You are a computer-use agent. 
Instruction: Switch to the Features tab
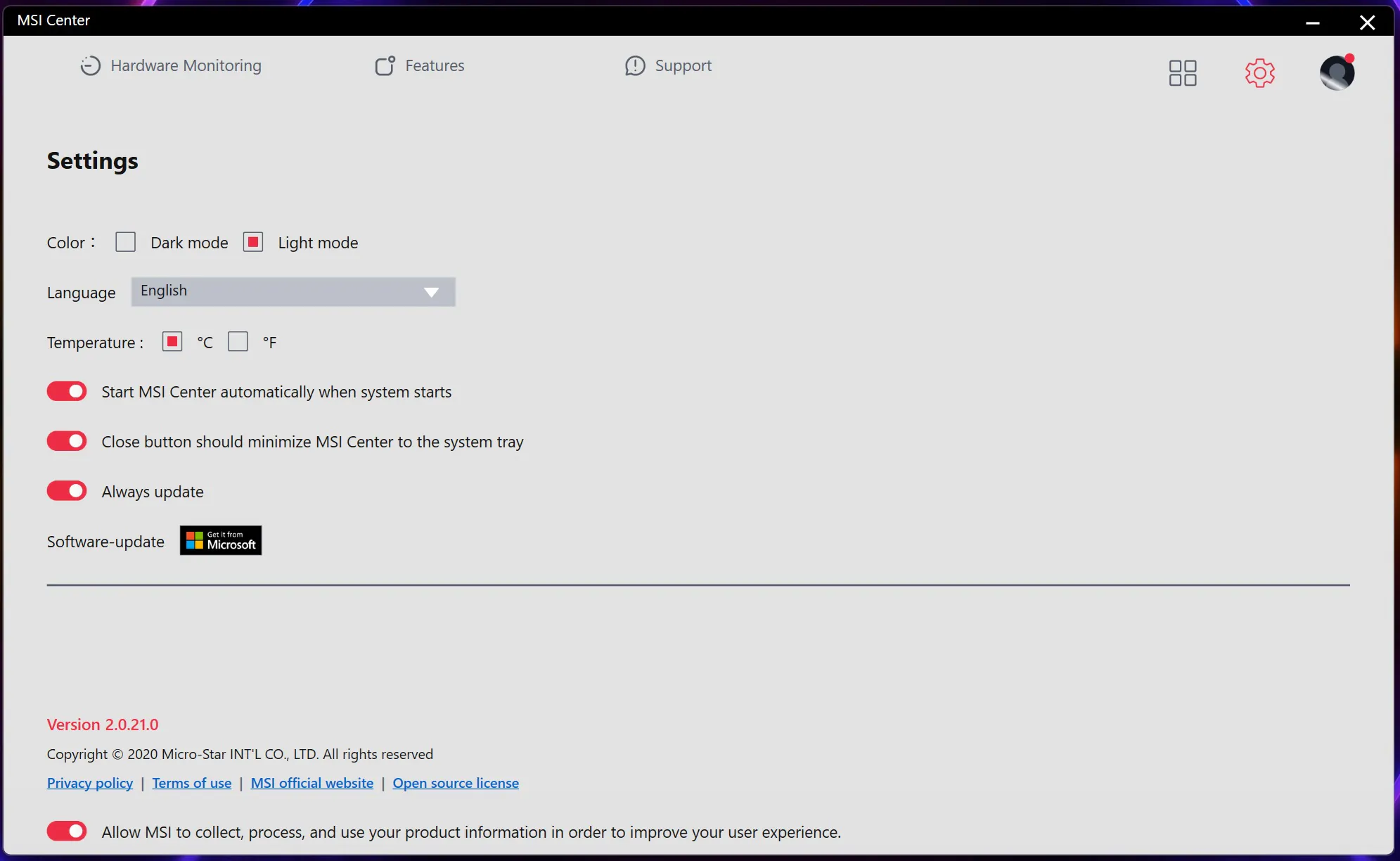click(419, 65)
